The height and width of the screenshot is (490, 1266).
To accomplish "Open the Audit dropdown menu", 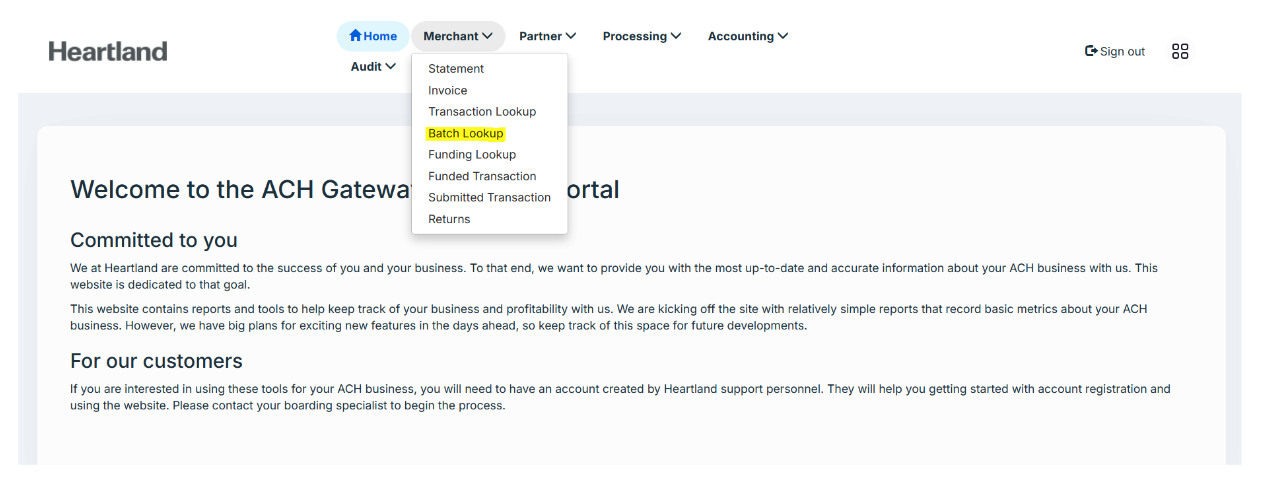I will 373,66.
